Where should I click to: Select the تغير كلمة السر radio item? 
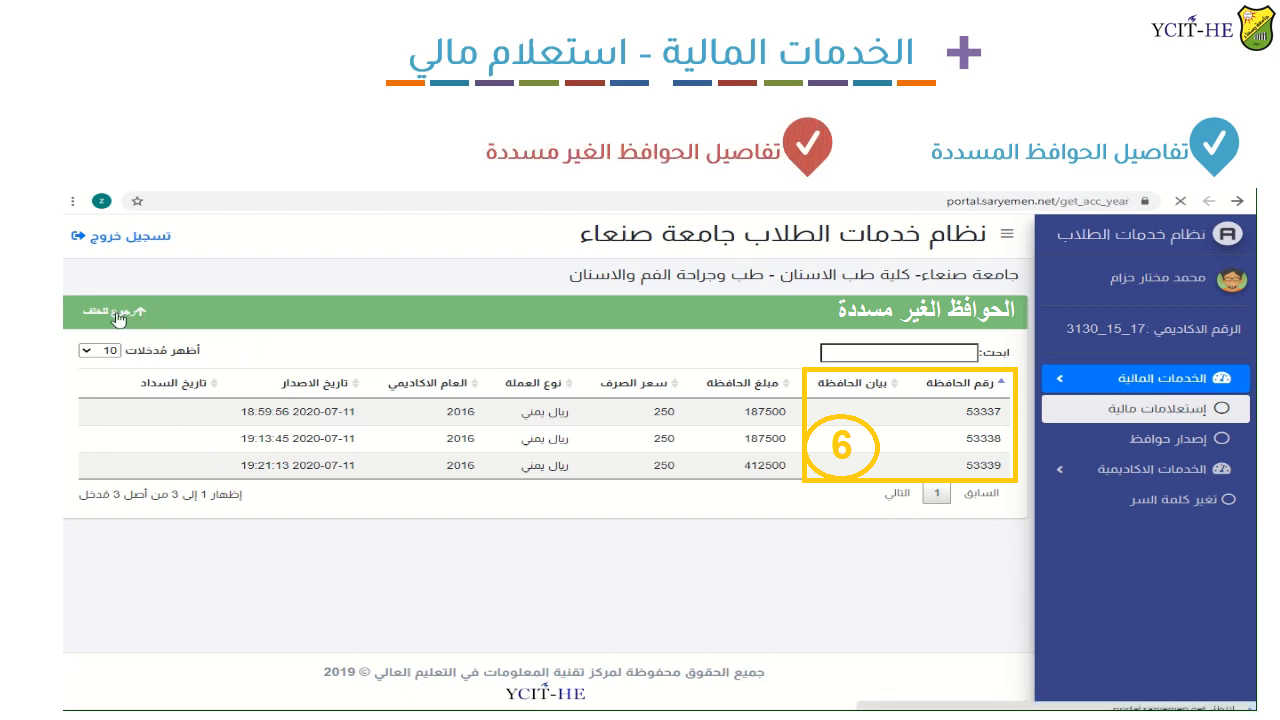click(x=1229, y=499)
